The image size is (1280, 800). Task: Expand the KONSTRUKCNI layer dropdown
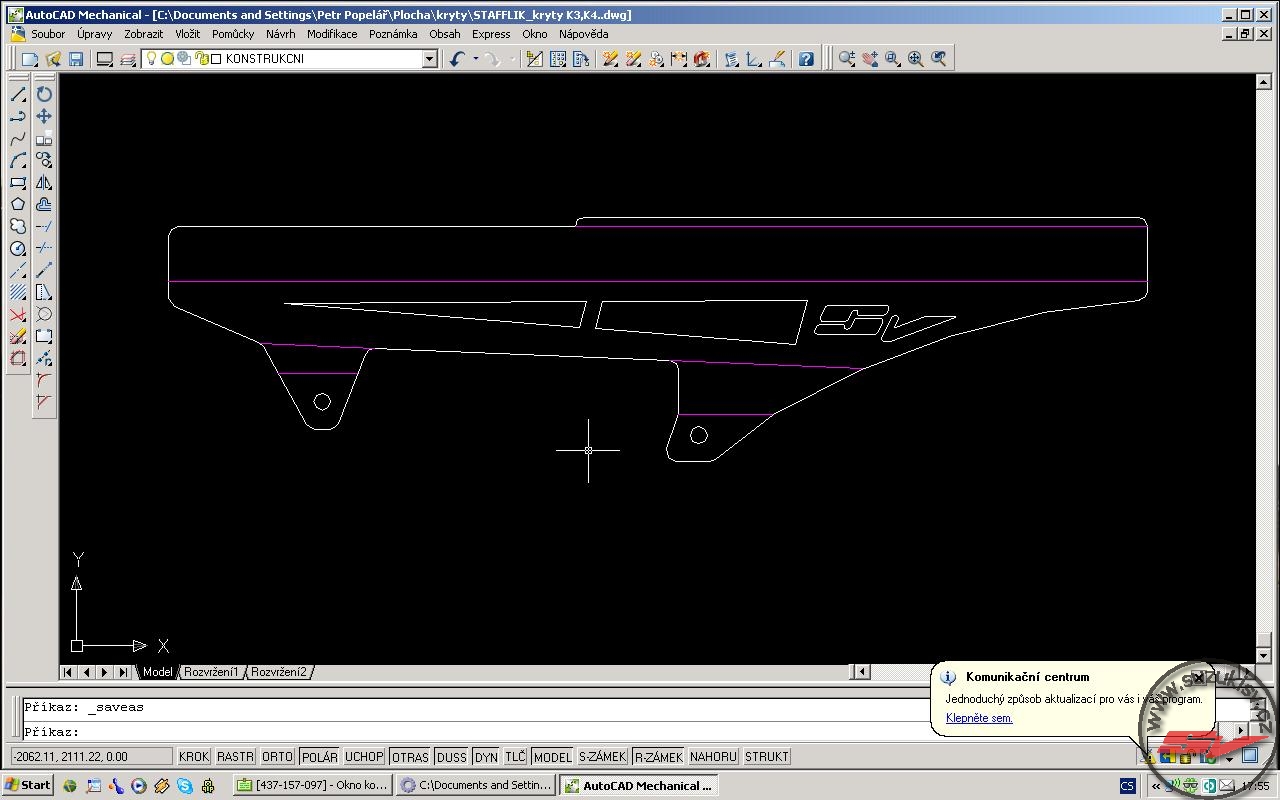pos(429,59)
